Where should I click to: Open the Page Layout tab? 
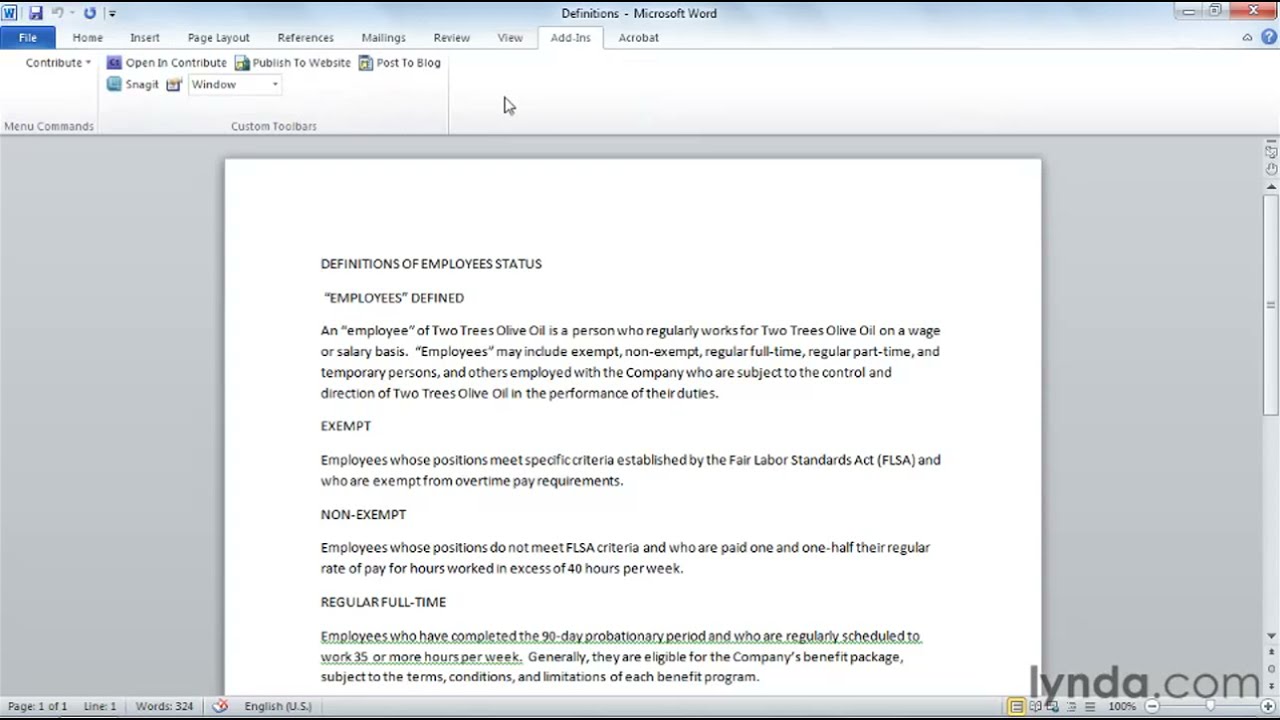click(x=218, y=38)
